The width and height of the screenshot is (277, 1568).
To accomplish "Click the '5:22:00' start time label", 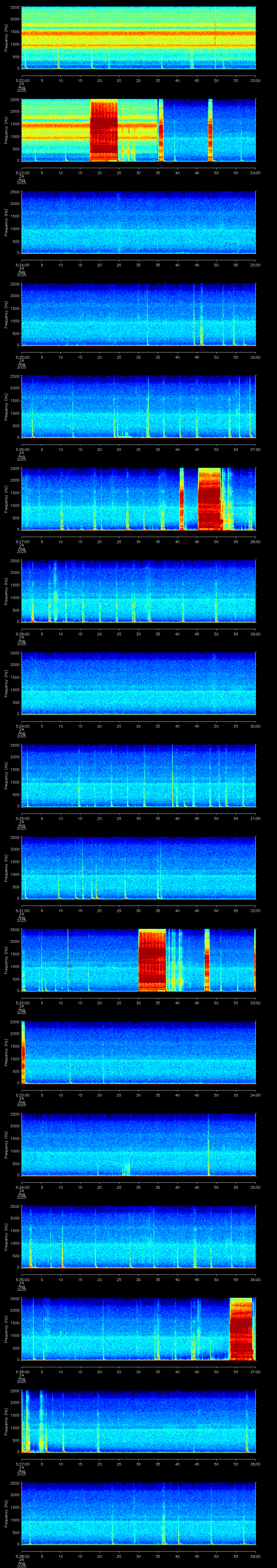I will pos(22,80).
